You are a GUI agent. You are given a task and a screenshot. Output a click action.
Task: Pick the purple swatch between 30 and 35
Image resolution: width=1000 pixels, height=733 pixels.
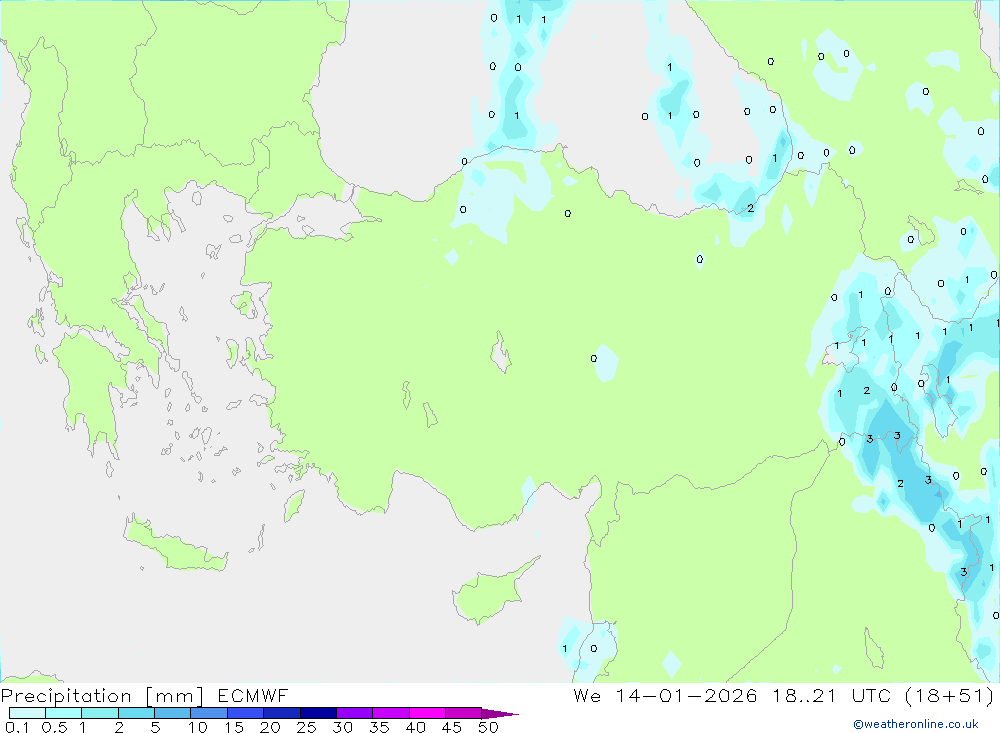click(x=354, y=713)
